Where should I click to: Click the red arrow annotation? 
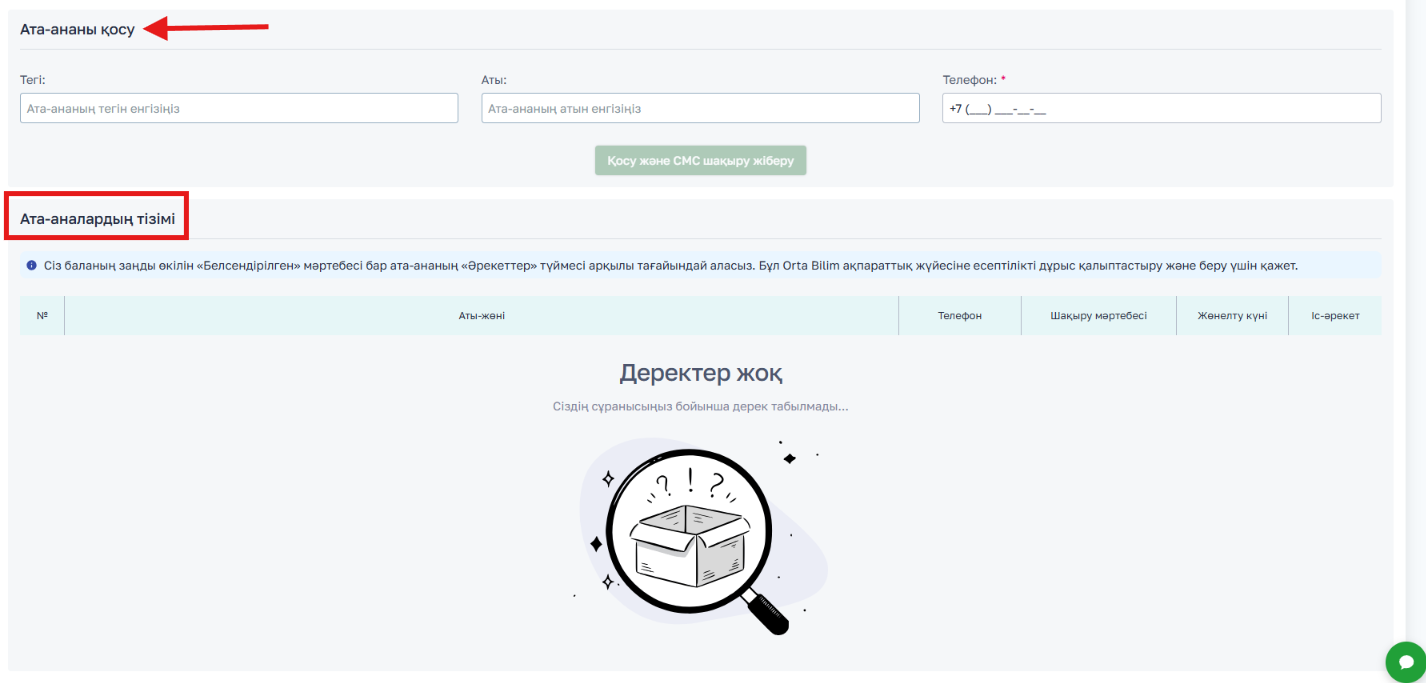pyautogui.click(x=206, y=28)
